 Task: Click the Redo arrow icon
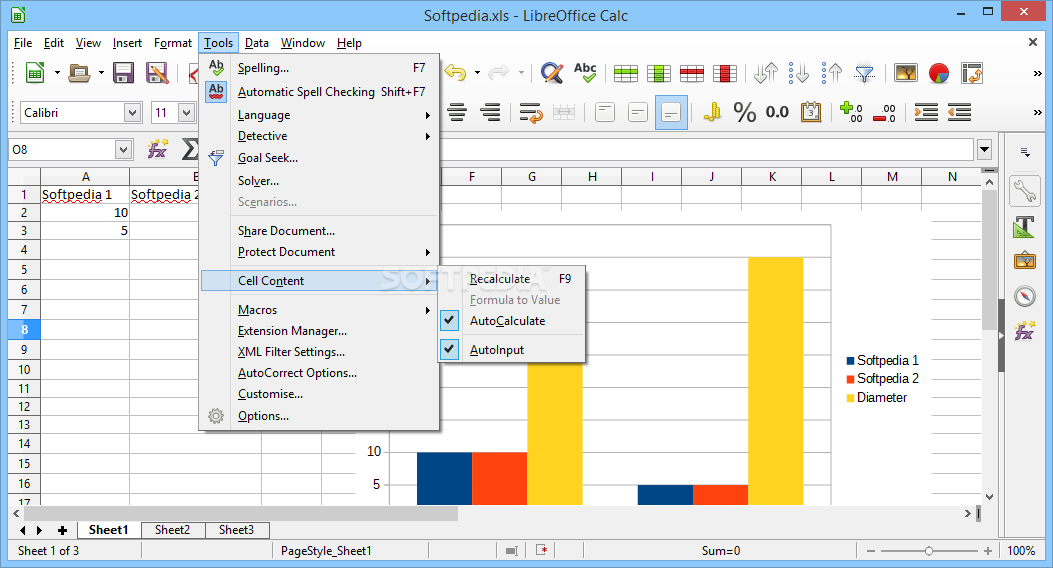tap(499, 73)
